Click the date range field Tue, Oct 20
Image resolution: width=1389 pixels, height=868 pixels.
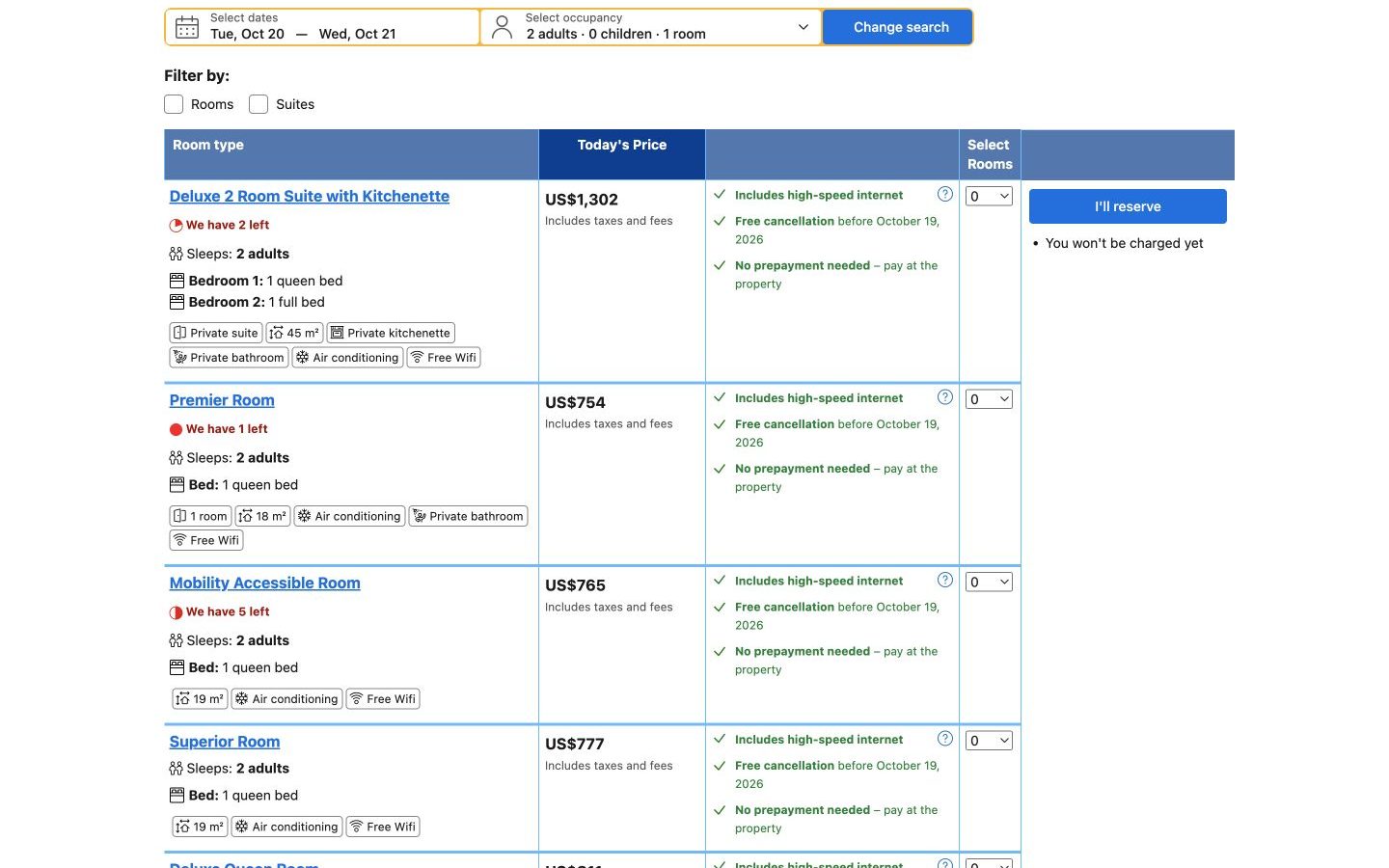[x=322, y=27]
